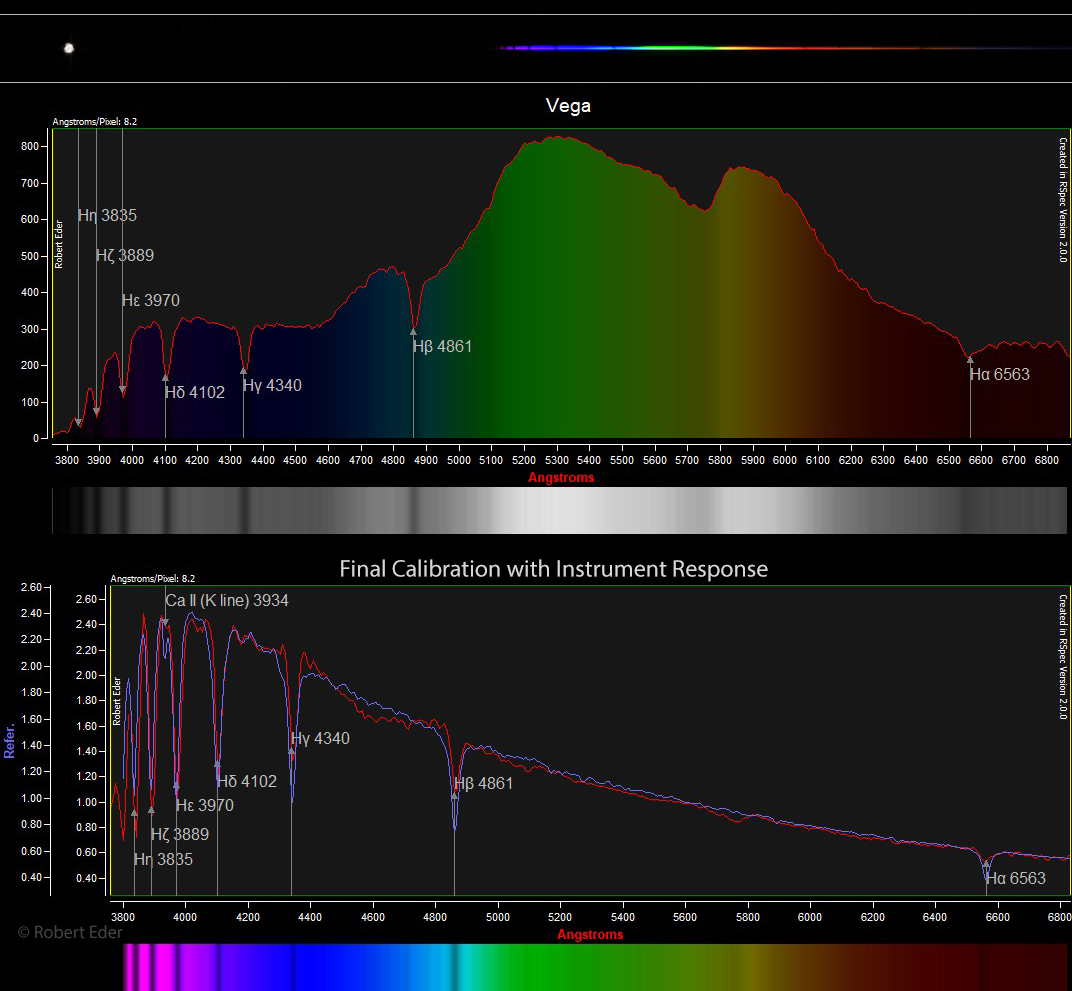1072x991 pixels.
Task: Click Hα 6563 label in calibration chart
Action: [x=1015, y=879]
